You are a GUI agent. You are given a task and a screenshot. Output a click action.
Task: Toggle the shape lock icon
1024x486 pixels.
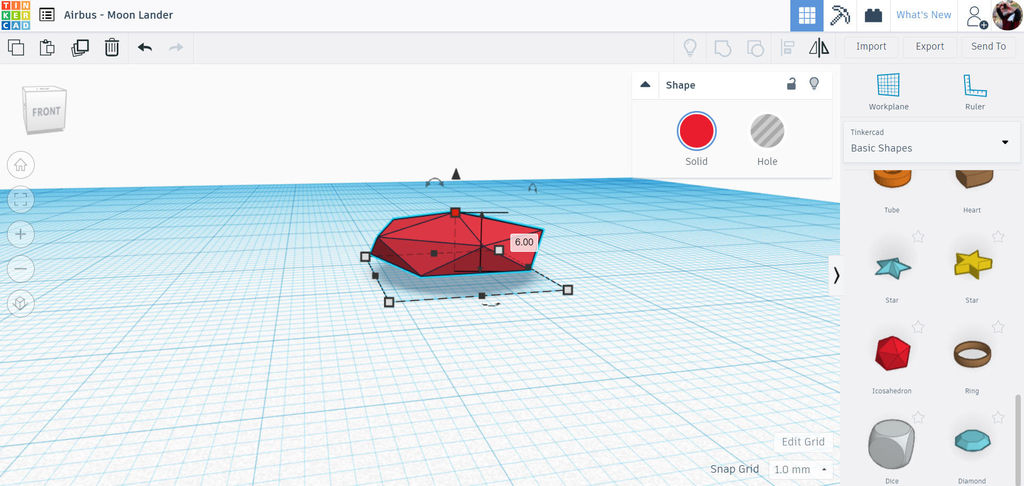791,84
